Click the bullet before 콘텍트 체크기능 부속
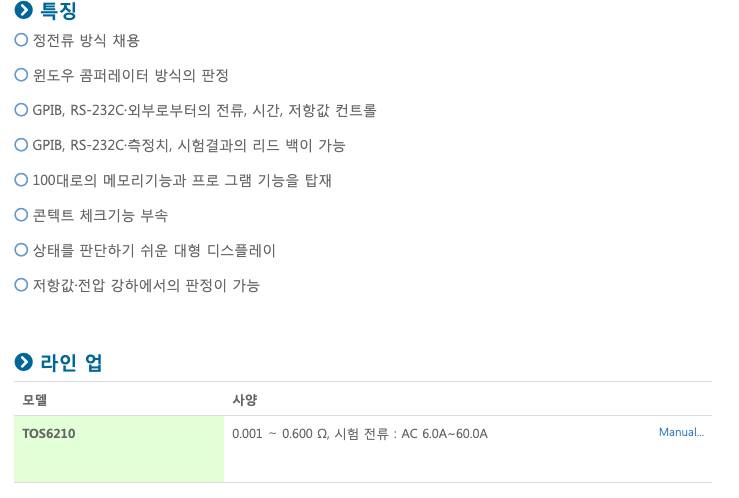Image resolution: width=739 pixels, height=498 pixels. (21, 215)
